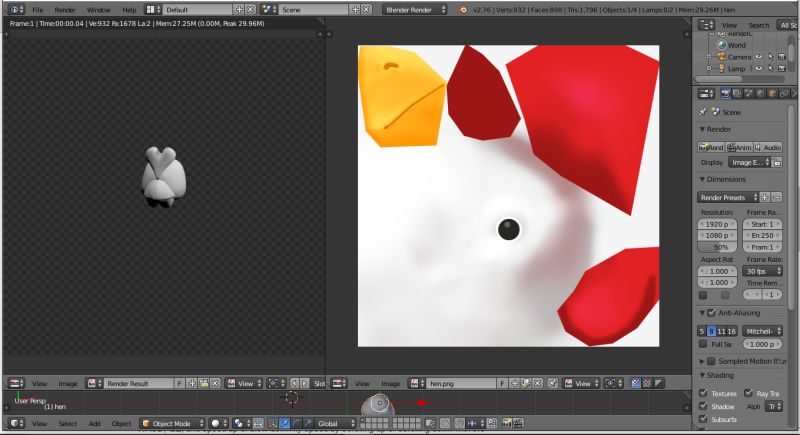Open the Render Presets dropdown
The image size is (800, 435).
(728, 197)
